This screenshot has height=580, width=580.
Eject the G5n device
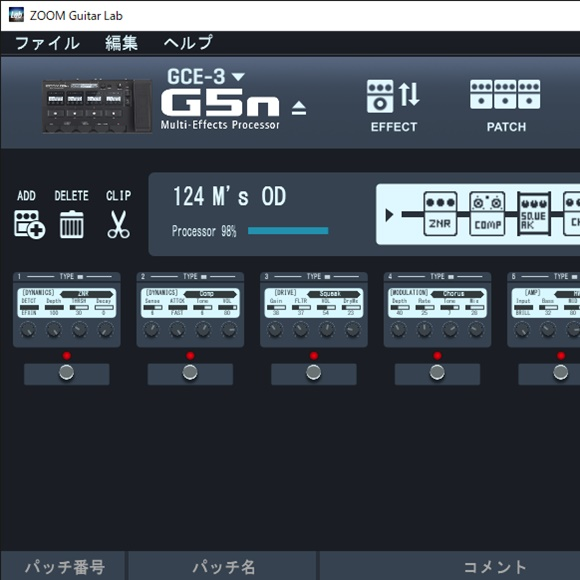299,108
